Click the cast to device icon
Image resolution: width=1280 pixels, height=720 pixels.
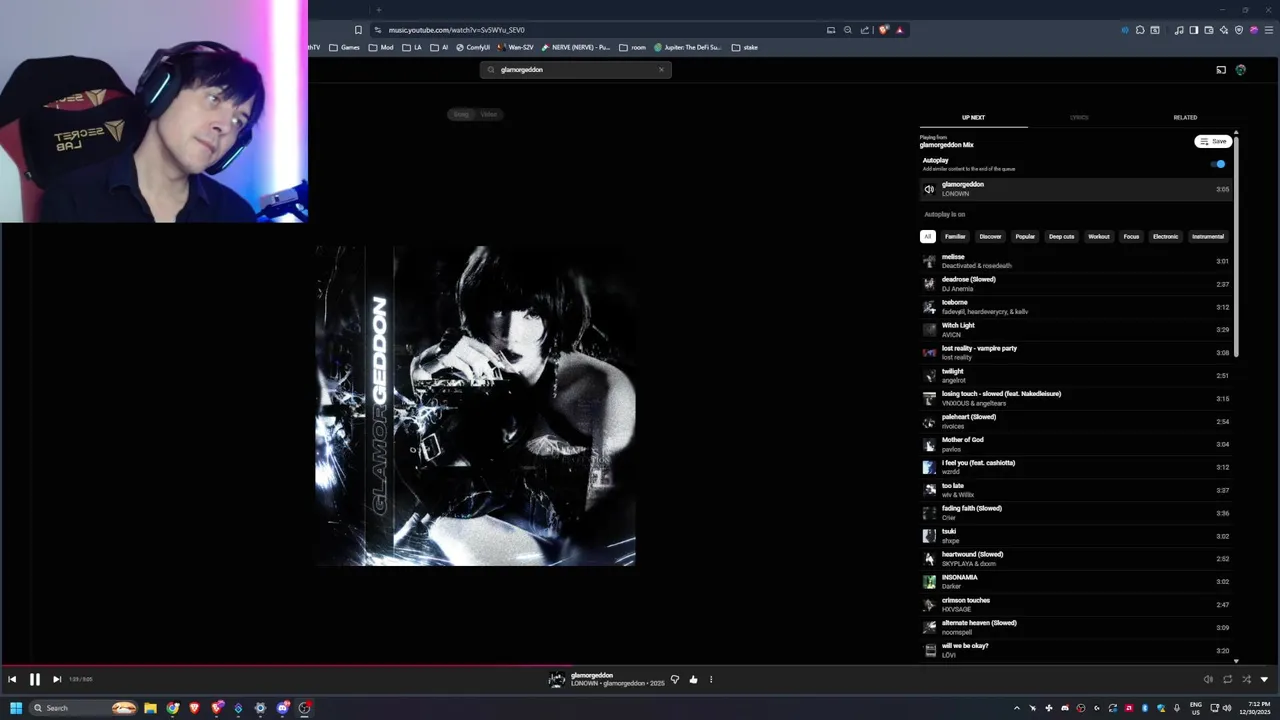1221,70
